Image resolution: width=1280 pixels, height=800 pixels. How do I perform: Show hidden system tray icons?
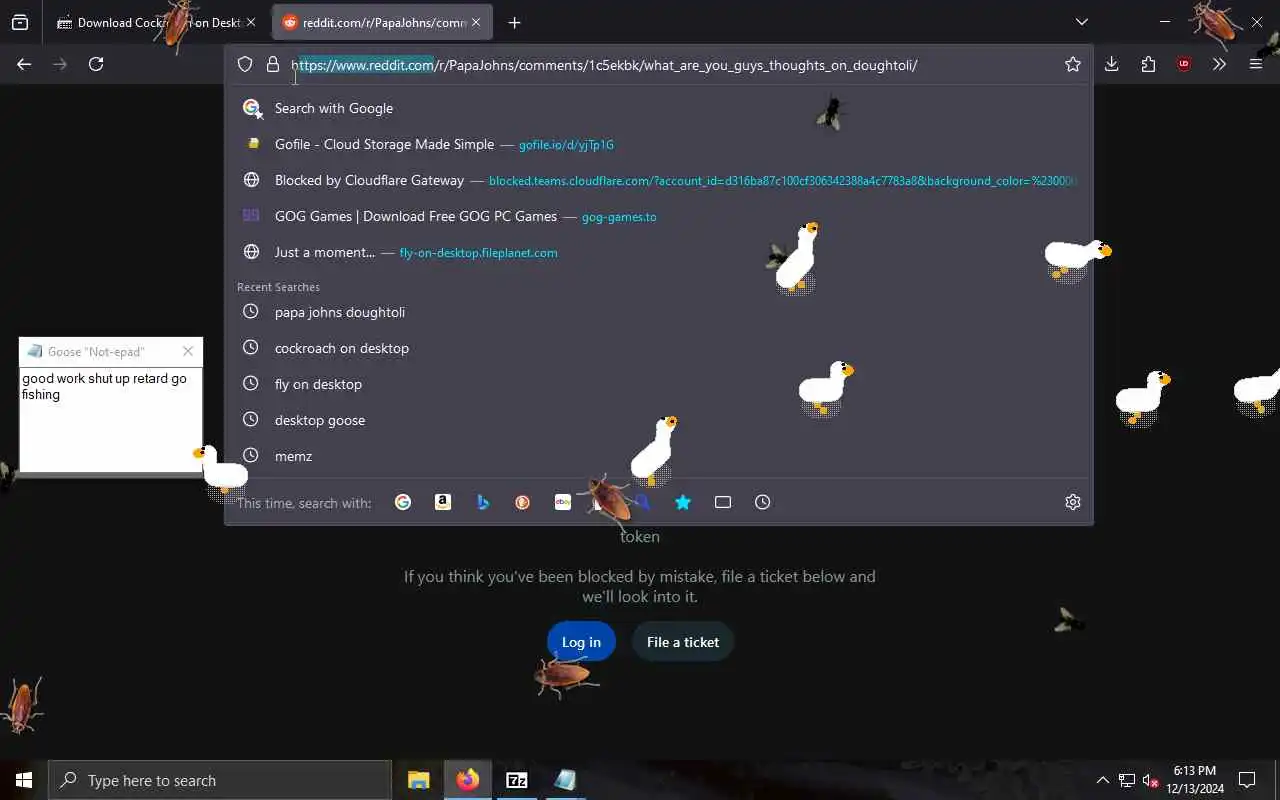[x=1102, y=780]
